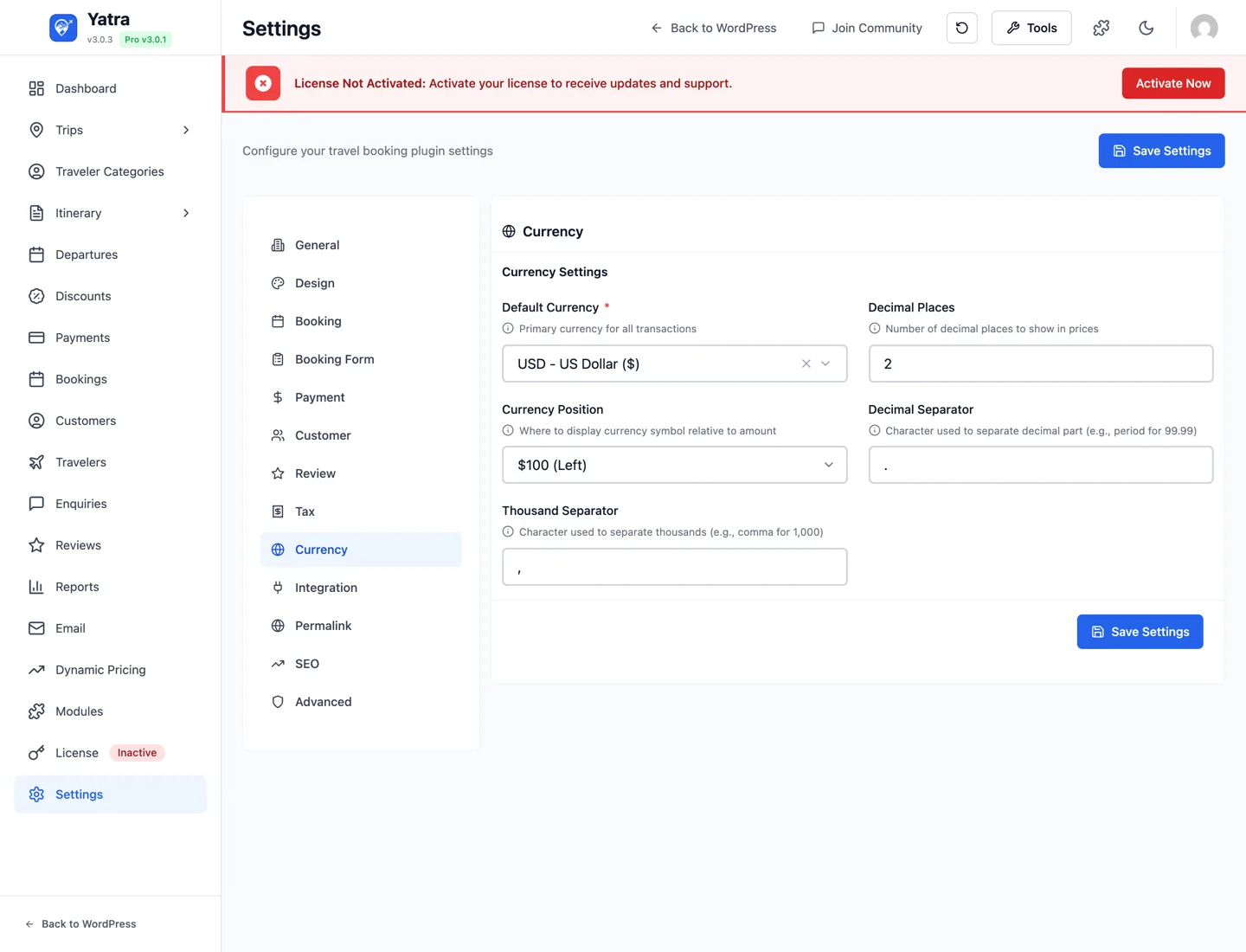Open General settings tab
Screen dimensions: 1246x952
tap(361, 245)
